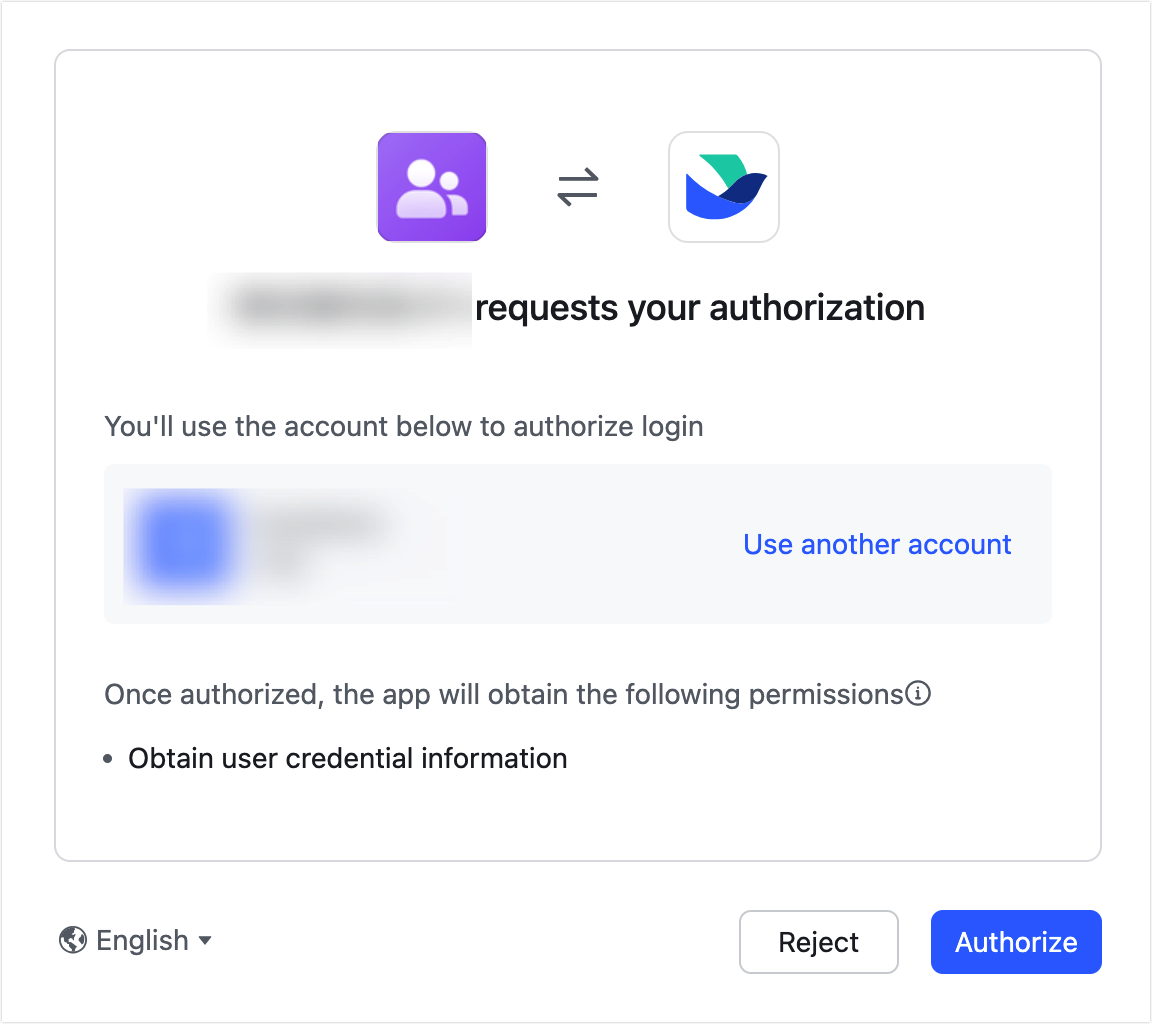Click the Lark bird logo icon

[723, 187]
